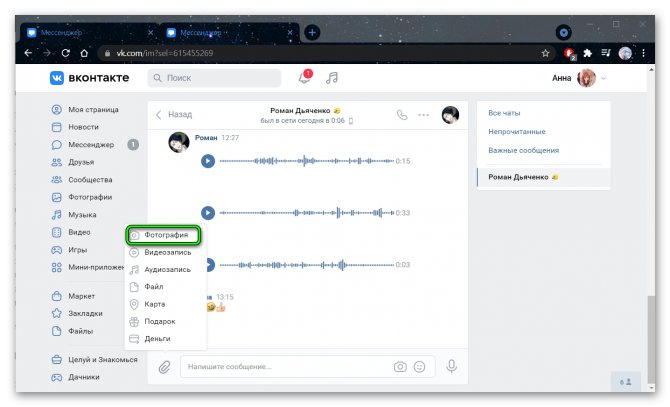Open Мессенджер in the sidebar
Viewport: 670px width, 407px height.
[83, 145]
